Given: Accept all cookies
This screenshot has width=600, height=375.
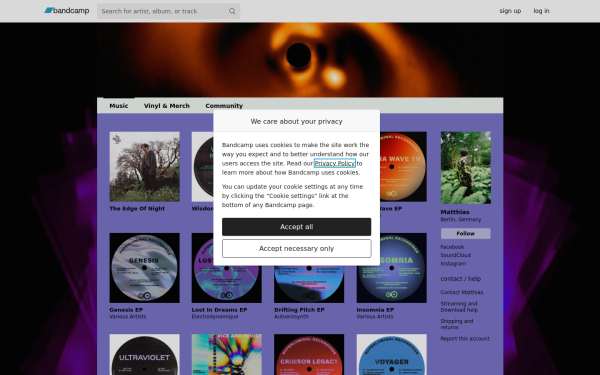Looking at the screenshot, I should (x=297, y=227).
